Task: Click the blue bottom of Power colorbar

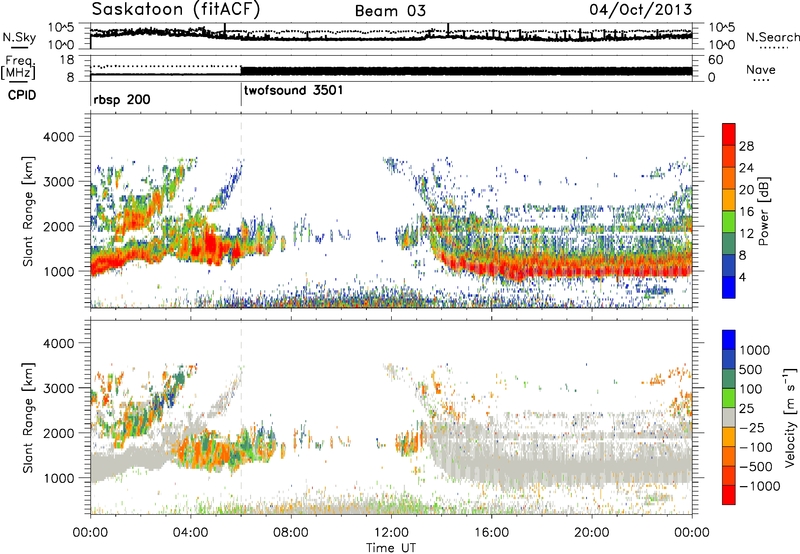Action: (729, 287)
